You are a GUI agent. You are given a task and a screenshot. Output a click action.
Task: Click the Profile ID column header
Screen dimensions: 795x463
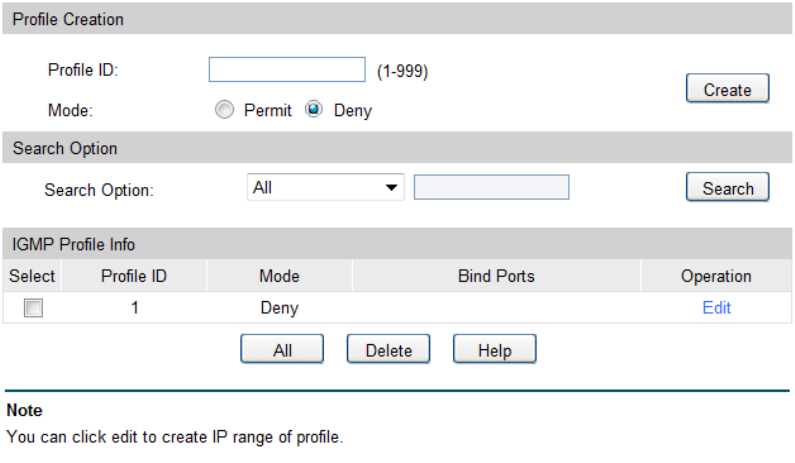(134, 276)
